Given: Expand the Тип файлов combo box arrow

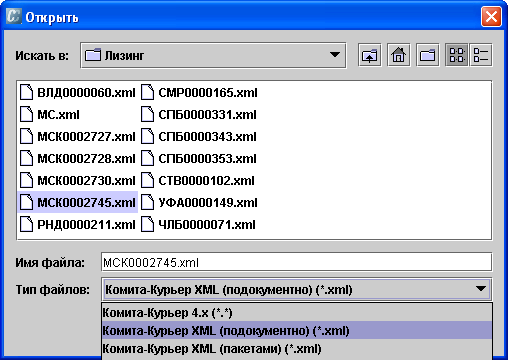Looking at the screenshot, I should coord(481,289).
